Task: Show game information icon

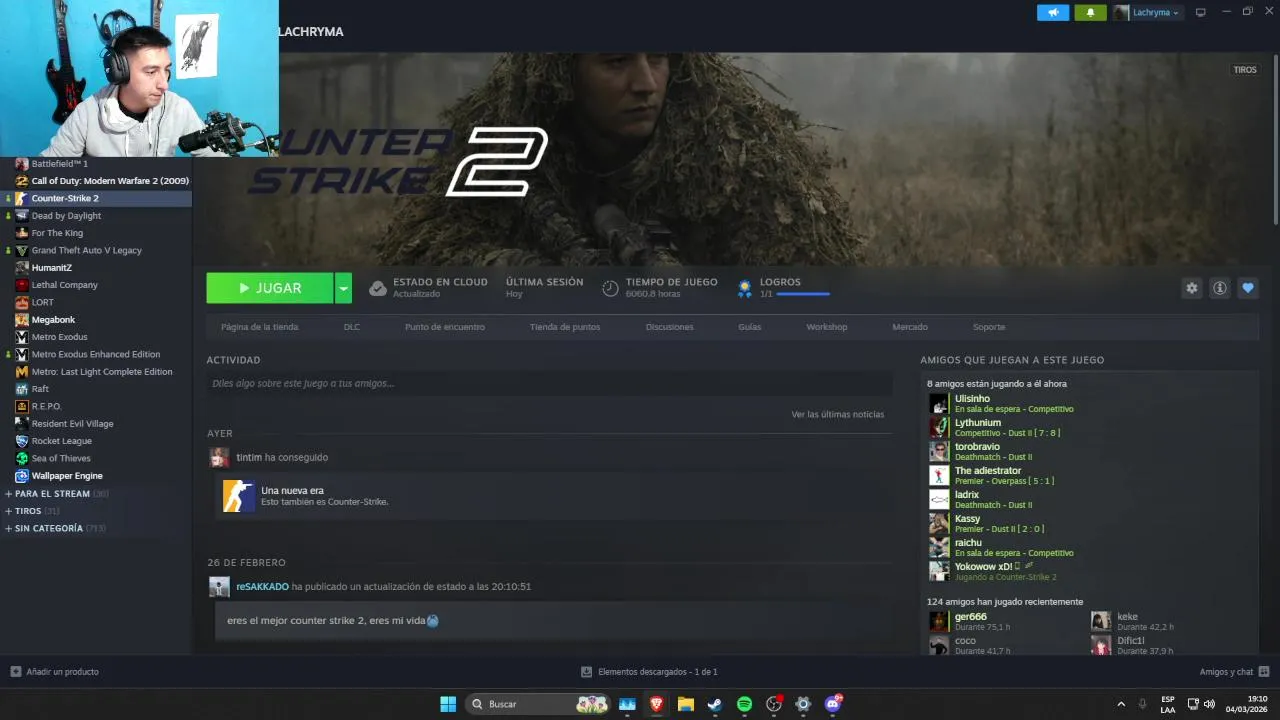Action: click(x=1220, y=288)
